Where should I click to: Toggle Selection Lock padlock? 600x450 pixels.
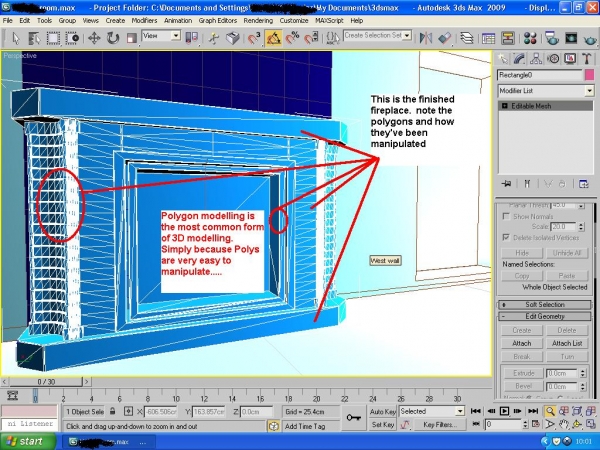click(112, 411)
